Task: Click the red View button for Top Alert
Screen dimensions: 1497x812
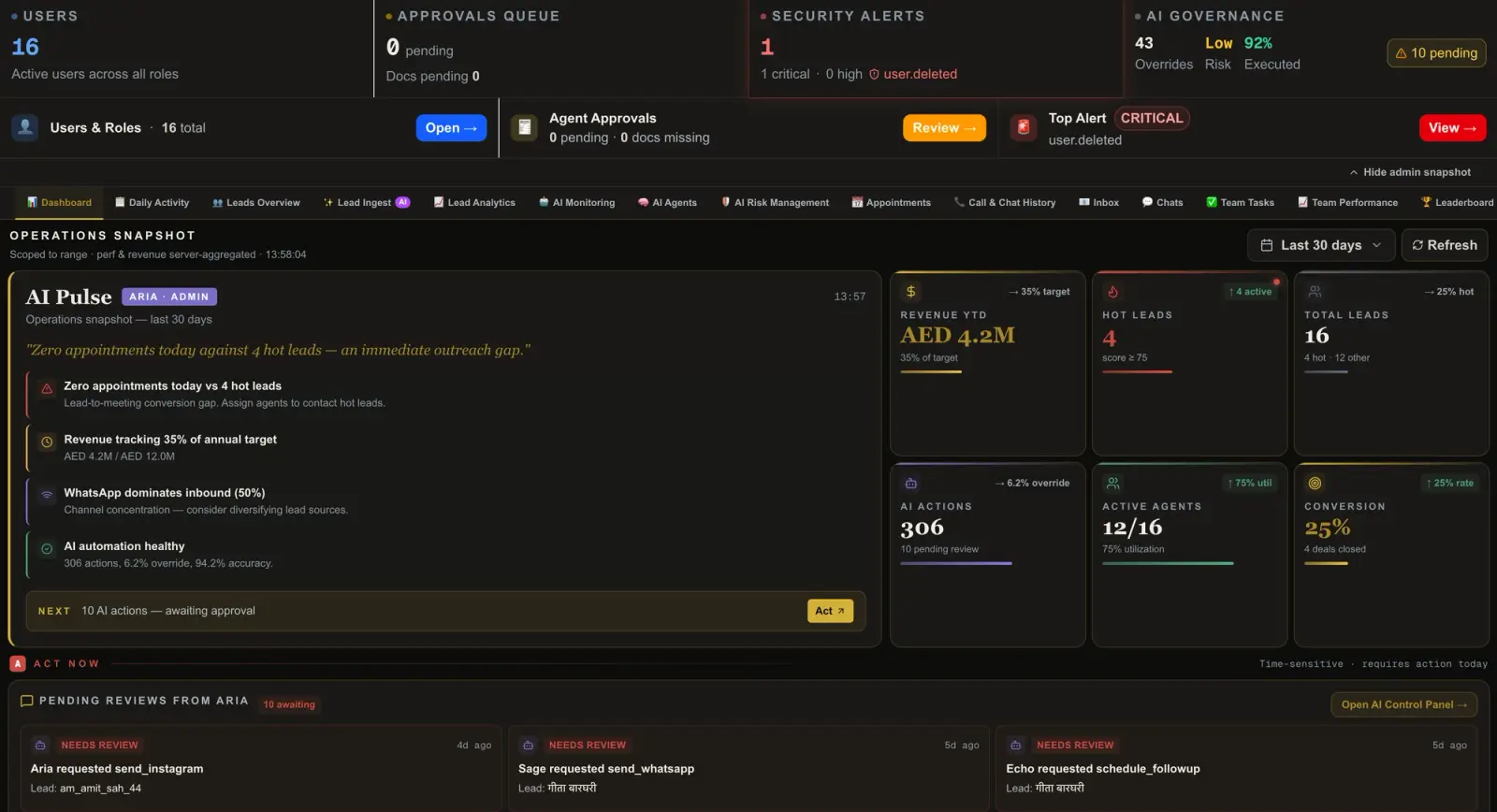Action: (1452, 128)
